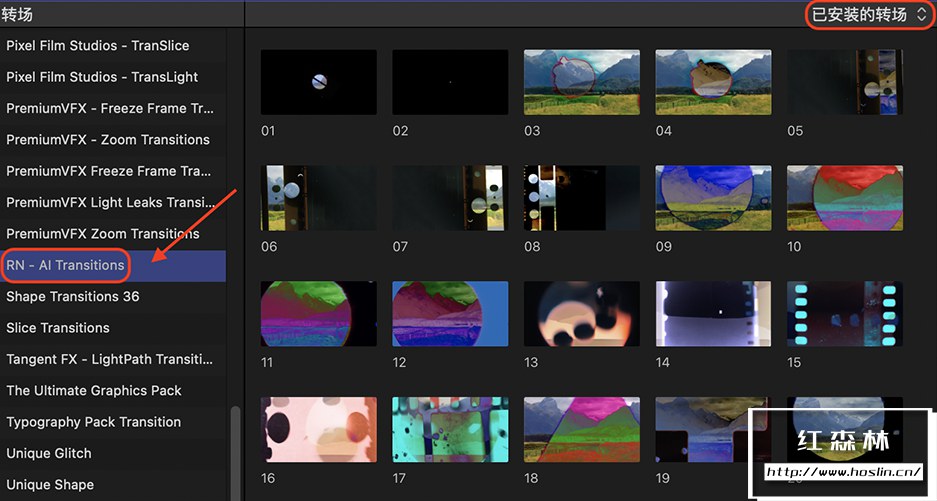Click the label 19 under the thumbnail

[x=663, y=478]
